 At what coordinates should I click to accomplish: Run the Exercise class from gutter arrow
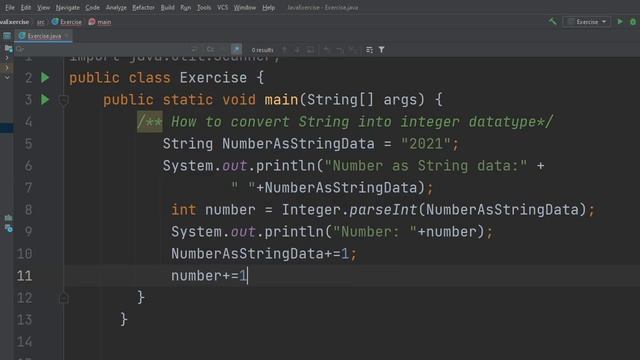click(x=45, y=78)
